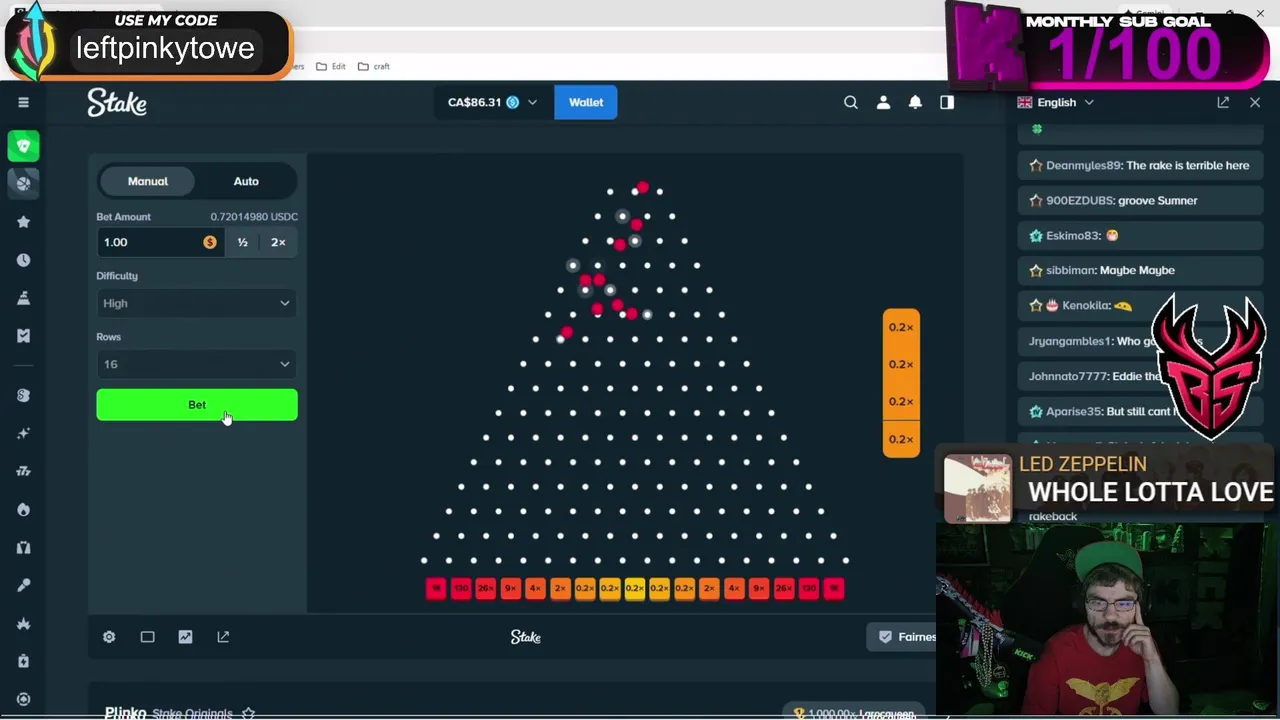Click the 0.72014980 USDC conversion text
Viewport: 1280px width, 720px height.
tap(254, 217)
